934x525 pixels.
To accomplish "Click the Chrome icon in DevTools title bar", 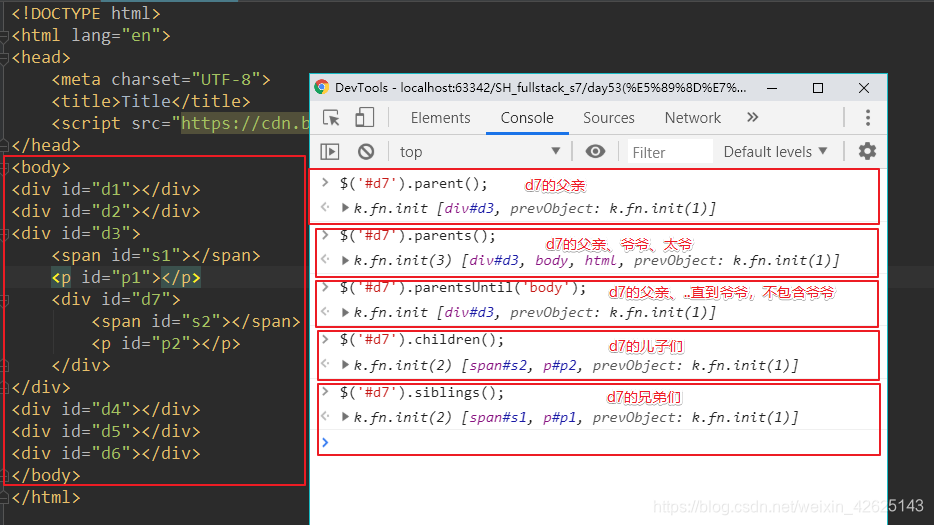I will [x=322, y=87].
